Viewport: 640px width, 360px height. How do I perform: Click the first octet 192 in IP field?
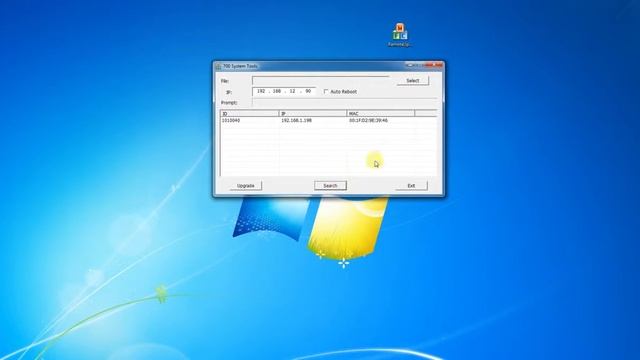261,91
